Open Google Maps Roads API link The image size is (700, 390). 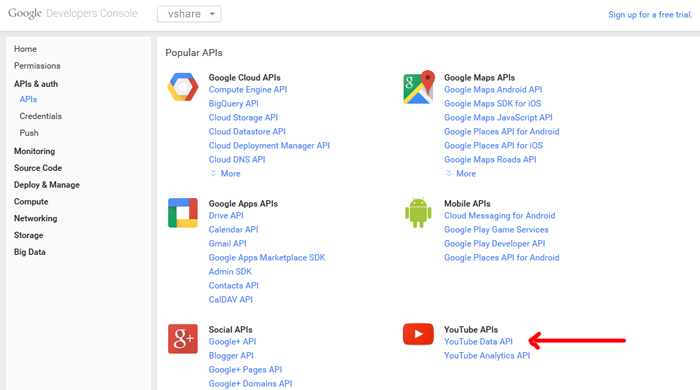[490, 160]
